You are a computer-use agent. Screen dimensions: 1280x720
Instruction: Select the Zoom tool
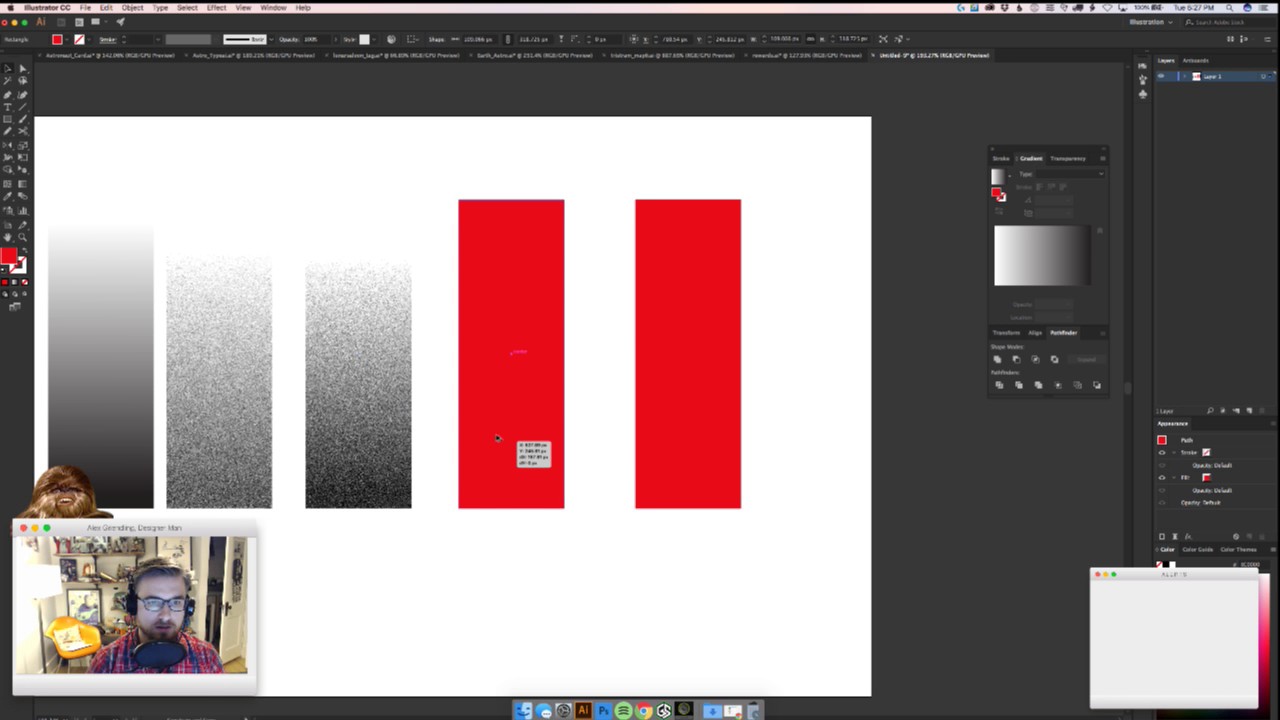(x=22, y=238)
